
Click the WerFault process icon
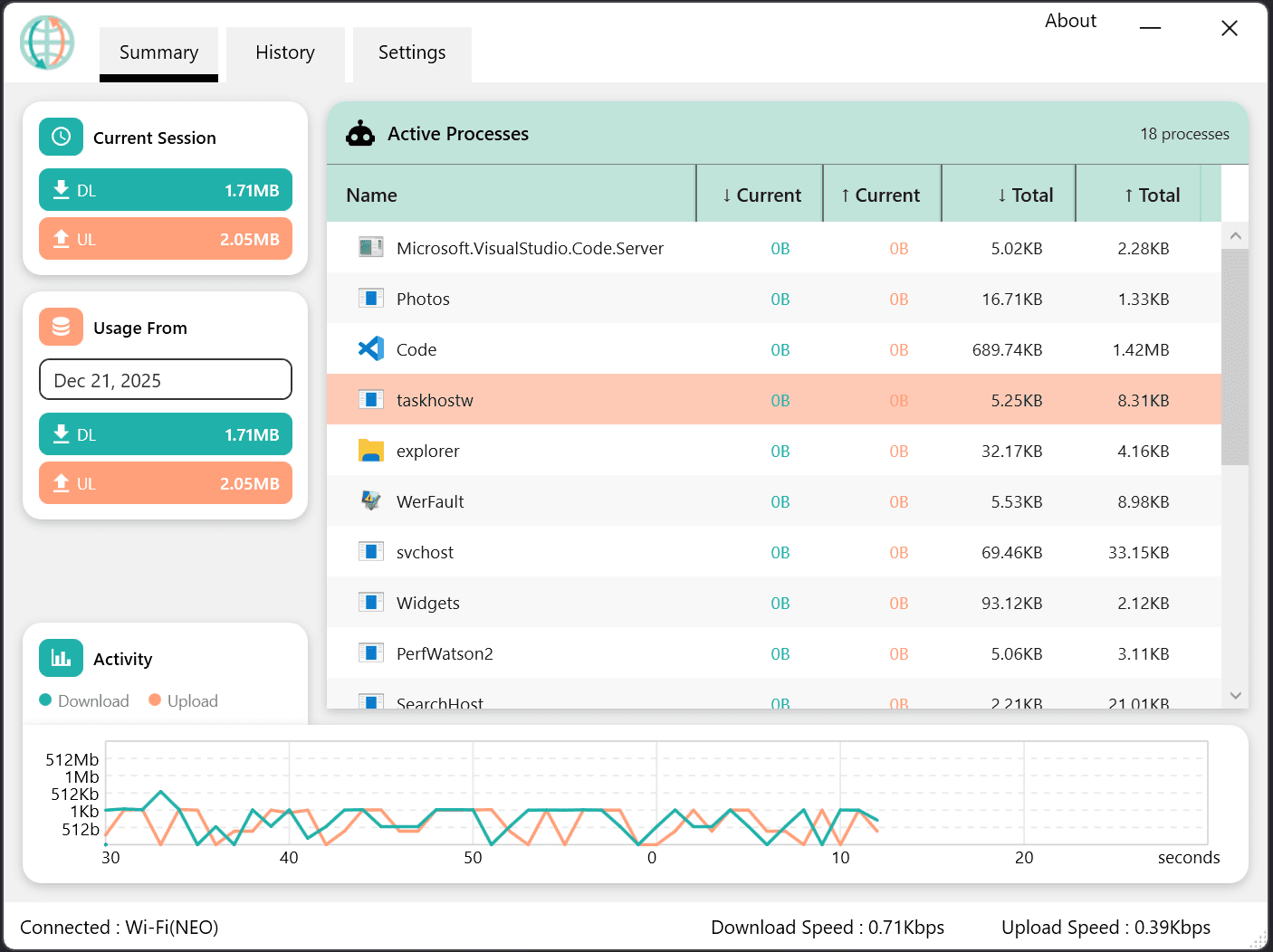[x=370, y=500]
